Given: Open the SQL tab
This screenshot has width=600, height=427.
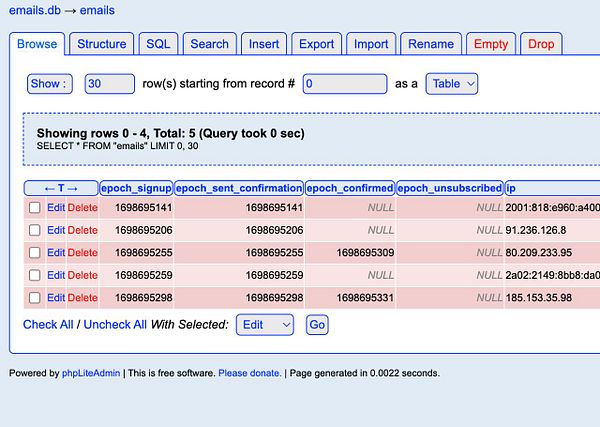Looking at the screenshot, I should tap(158, 44).
